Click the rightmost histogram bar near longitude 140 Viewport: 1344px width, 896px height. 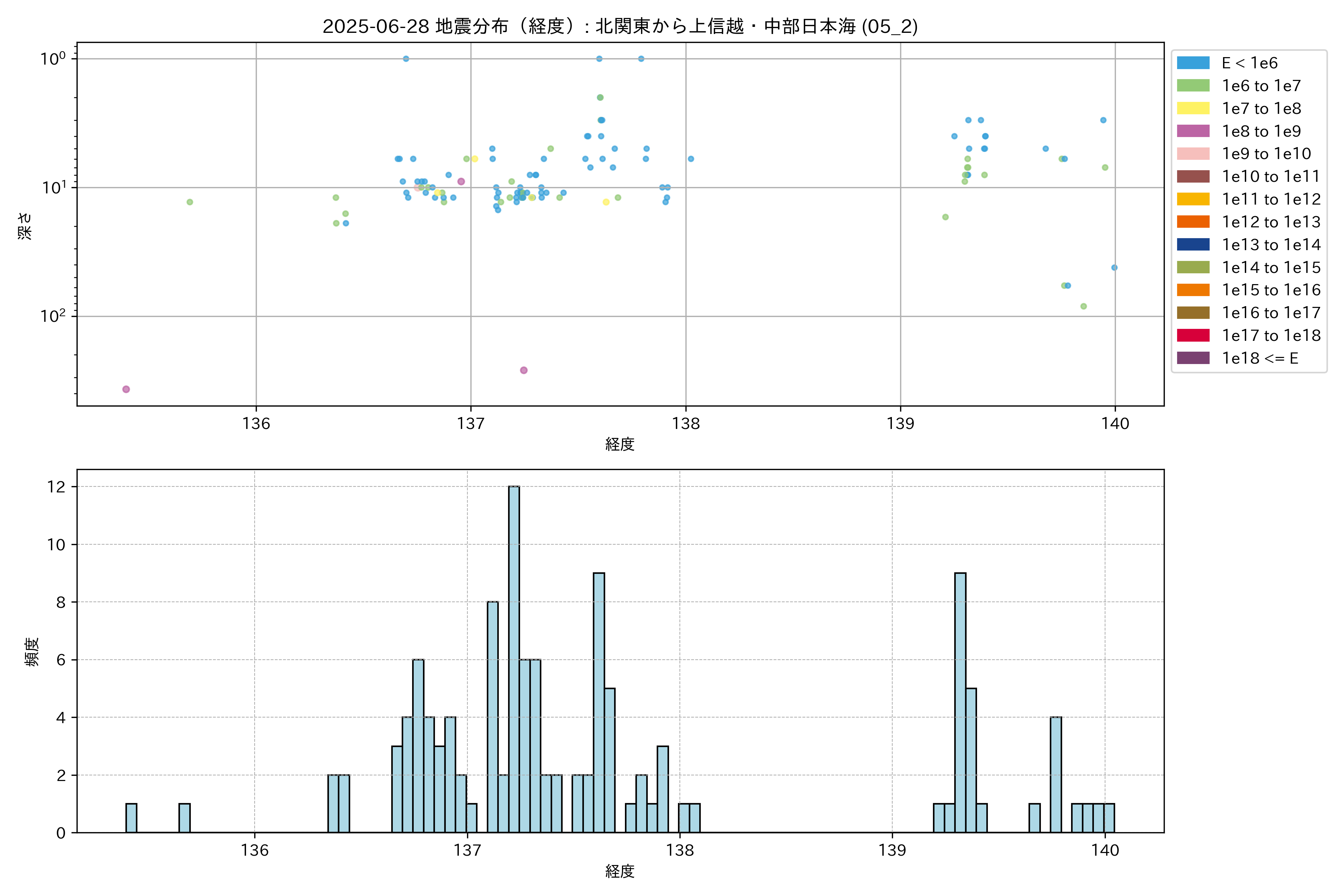pos(1108,818)
